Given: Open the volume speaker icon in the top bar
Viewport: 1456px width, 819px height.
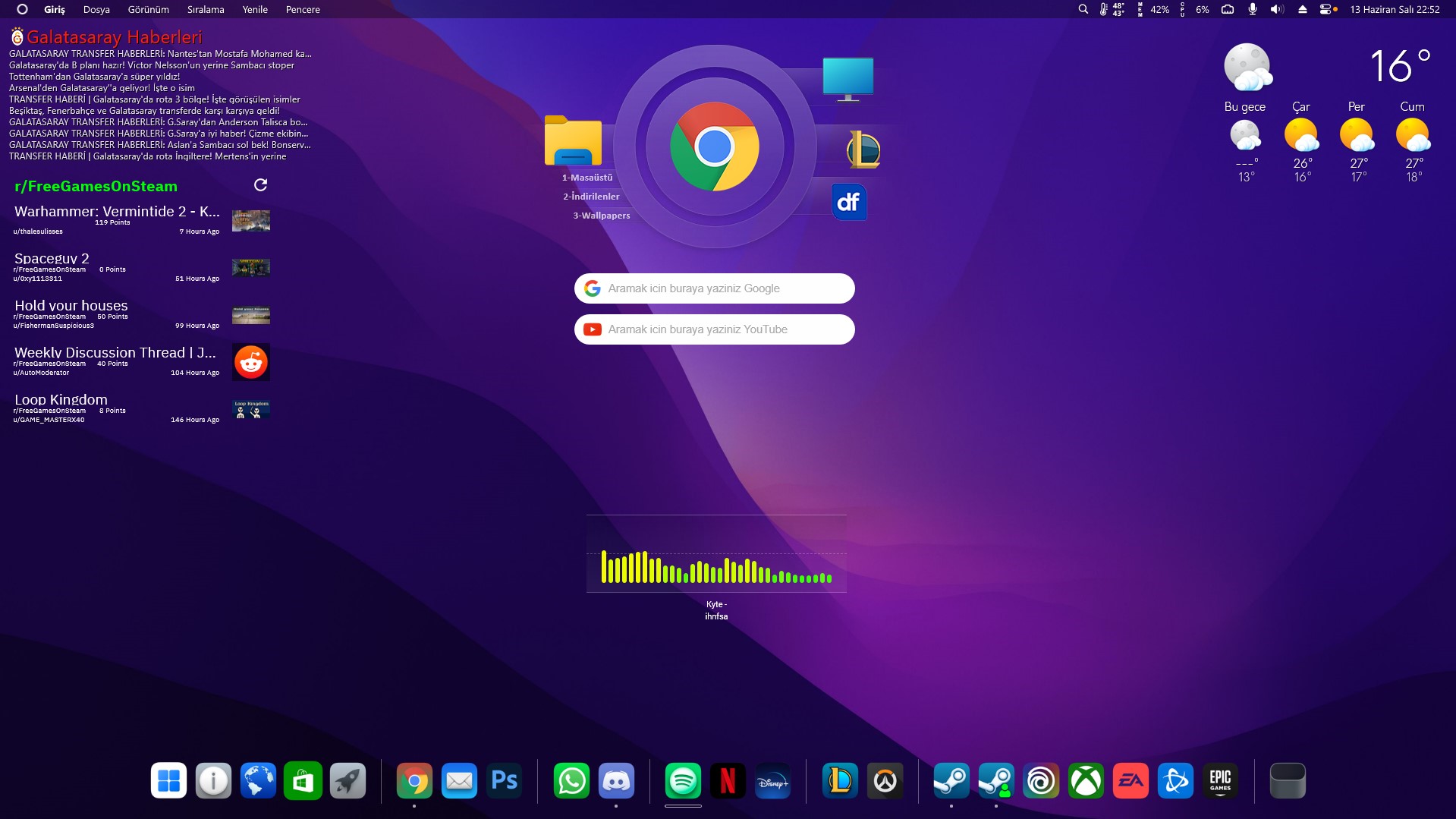Looking at the screenshot, I should click(1277, 9).
